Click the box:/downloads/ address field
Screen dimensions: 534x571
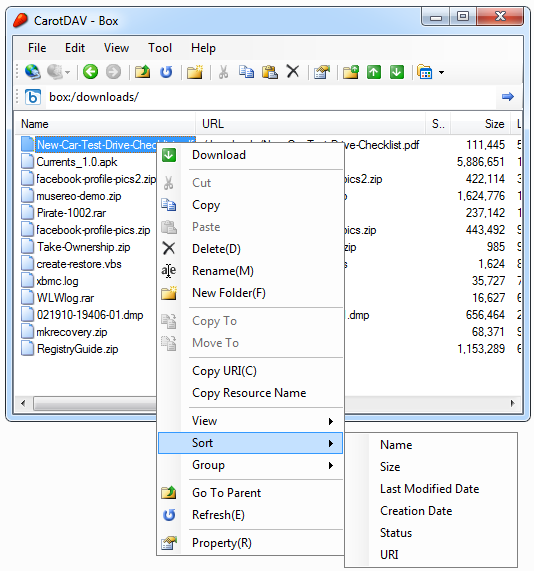point(270,97)
